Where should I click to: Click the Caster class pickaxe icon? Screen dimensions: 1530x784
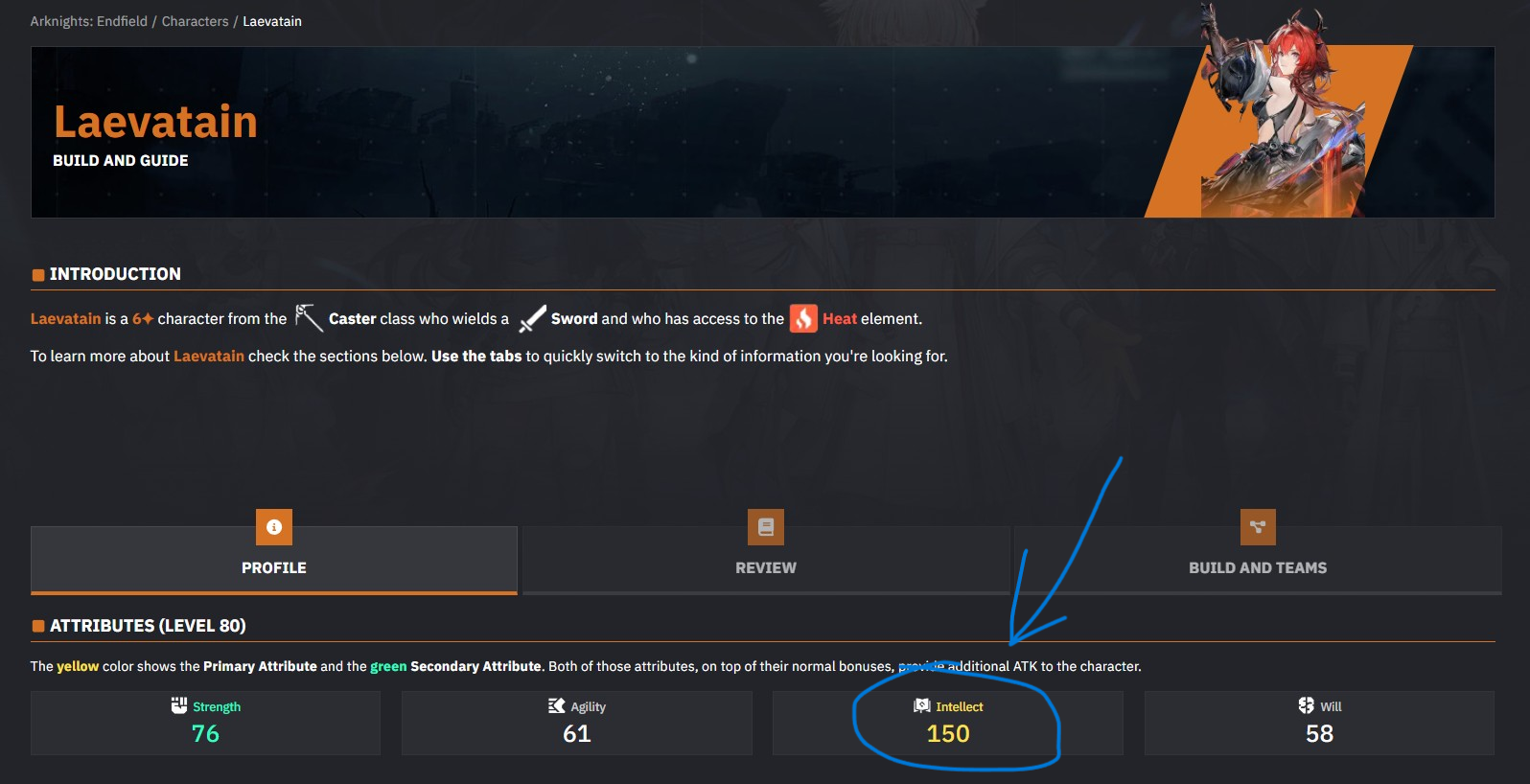pos(309,318)
